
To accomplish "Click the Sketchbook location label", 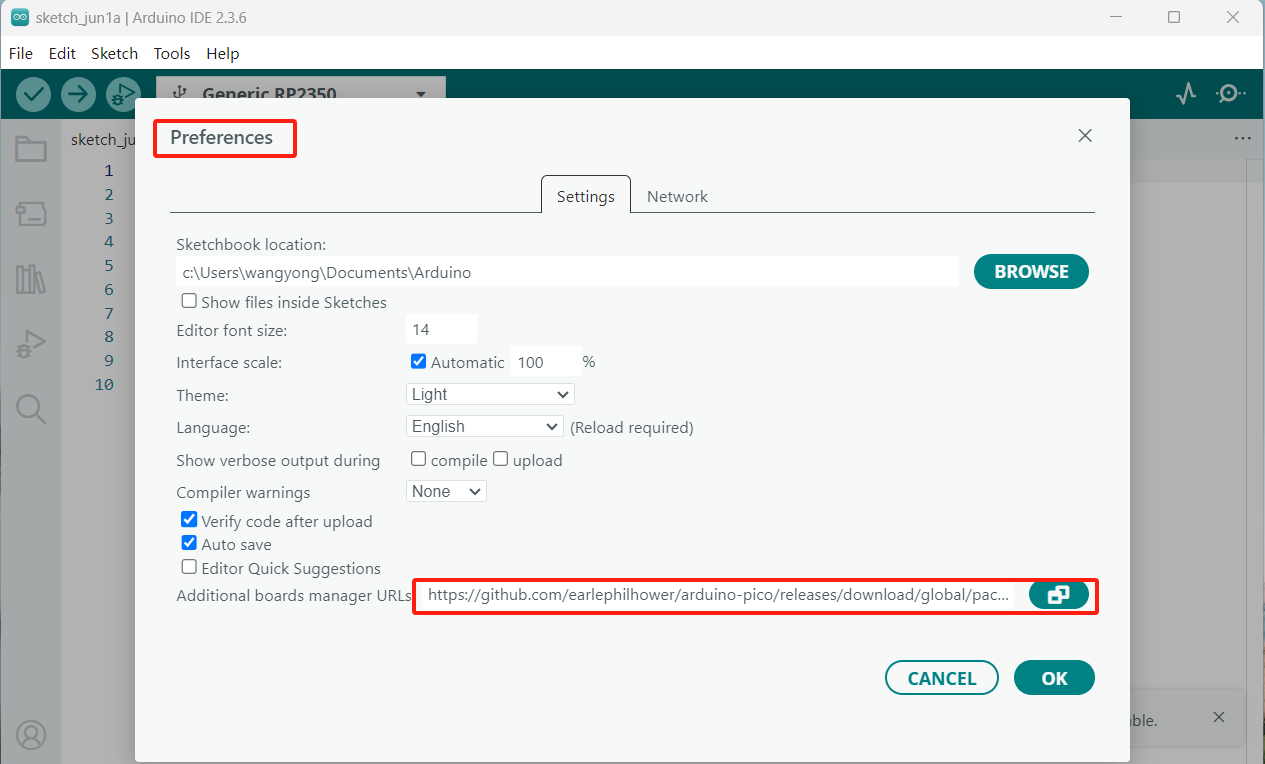I will pos(251,244).
